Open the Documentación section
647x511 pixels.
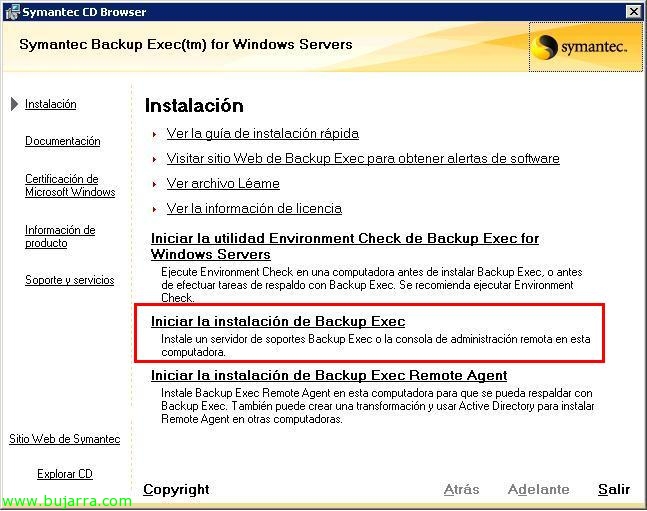63,141
